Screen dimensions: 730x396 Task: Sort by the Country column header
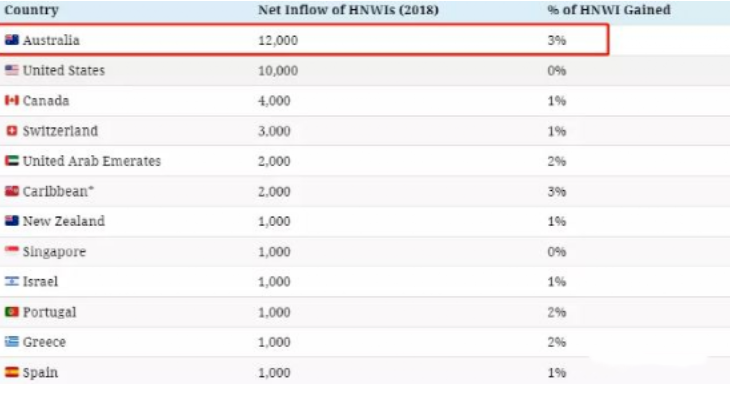[x=32, y=10]
